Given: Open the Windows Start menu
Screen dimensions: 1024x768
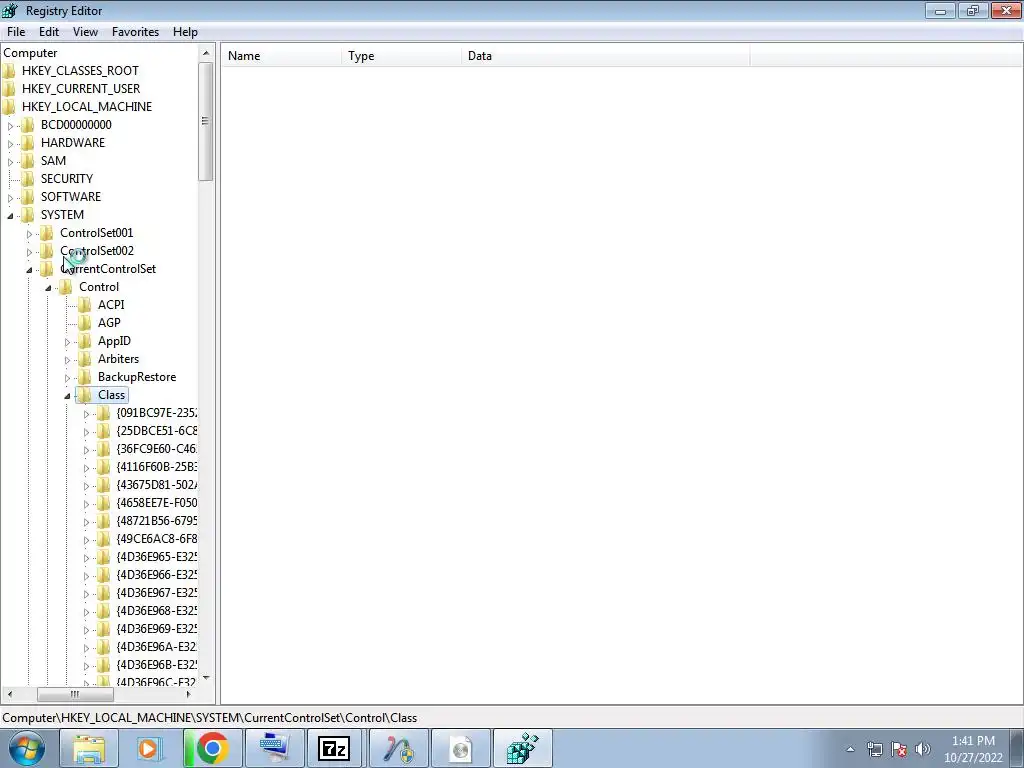Looking at the screenshot, I should pos(26,748).
